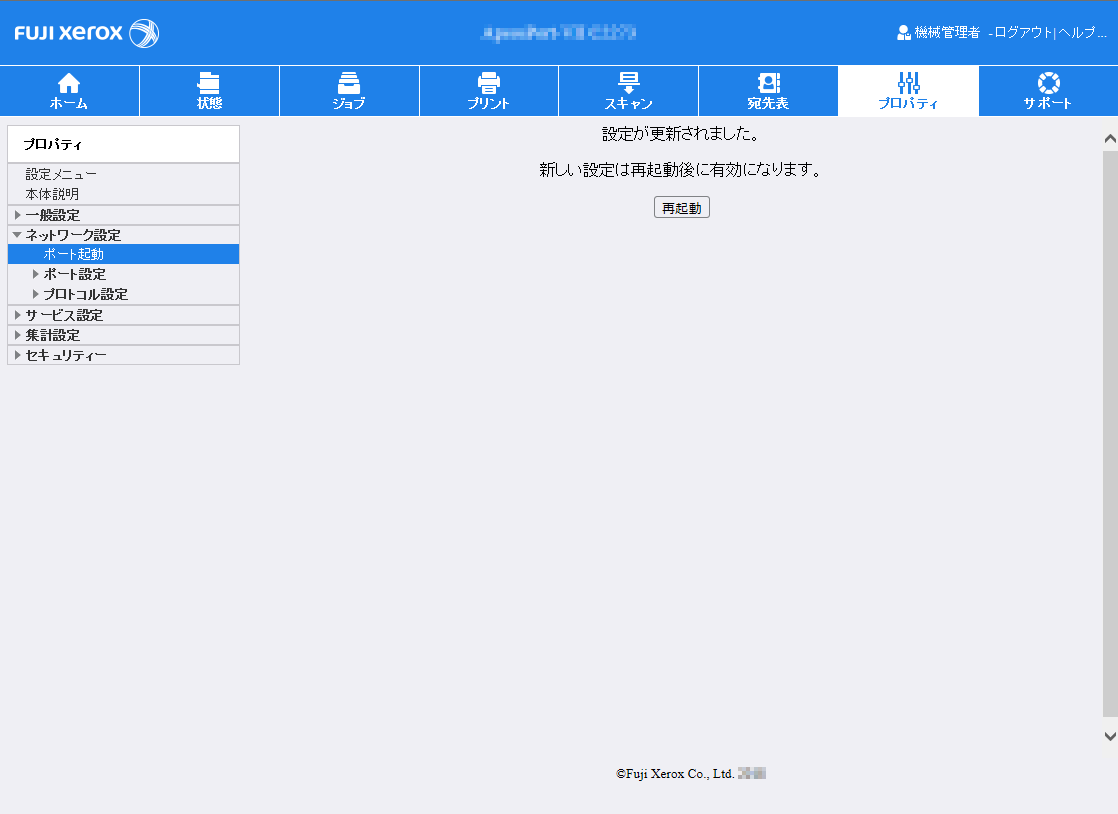Open the Address Book (宛先表) icon

coord(768,84)
